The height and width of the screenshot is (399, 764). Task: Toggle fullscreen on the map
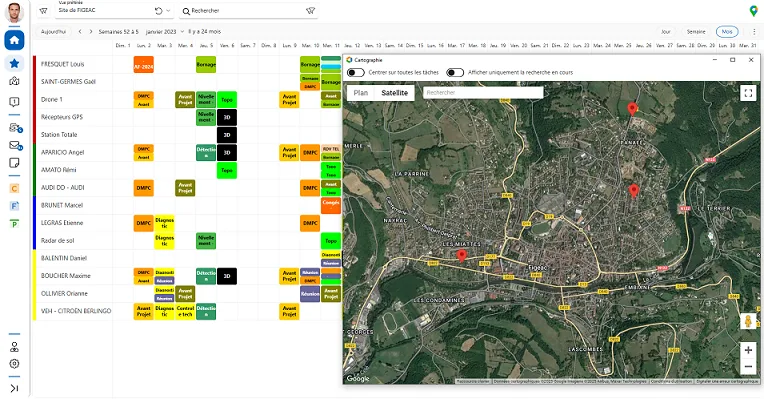(748, 93)
